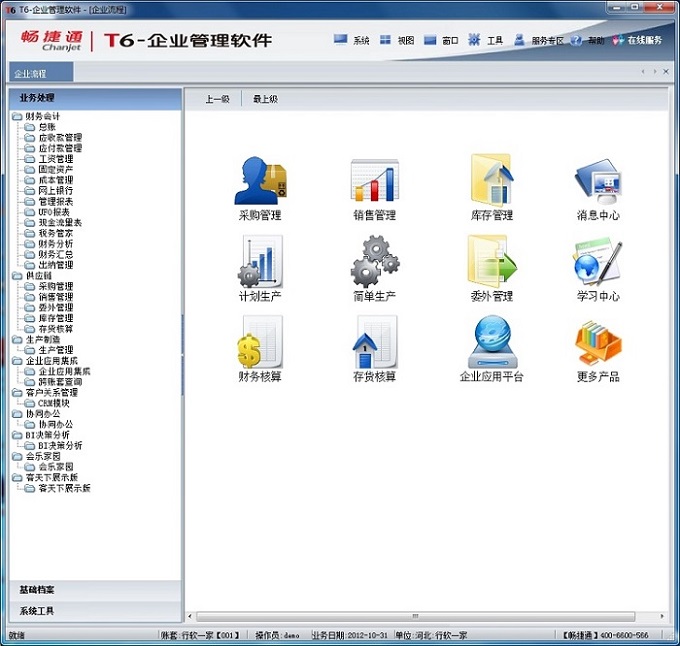The image size is (680, 646).
Task: Launch the 学习中心 learning center icon
Action: pyautogui.click(x=598, y=262)
